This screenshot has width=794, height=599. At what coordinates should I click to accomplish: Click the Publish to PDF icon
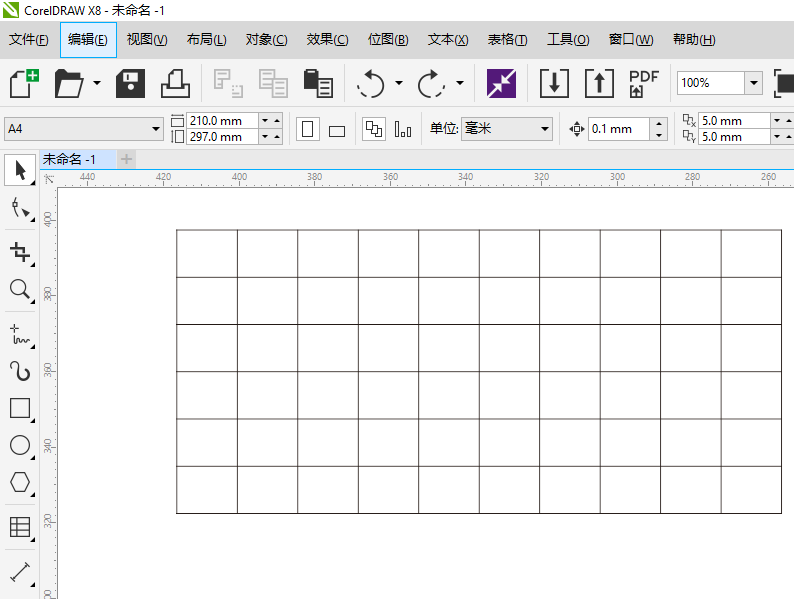[643, 84]
